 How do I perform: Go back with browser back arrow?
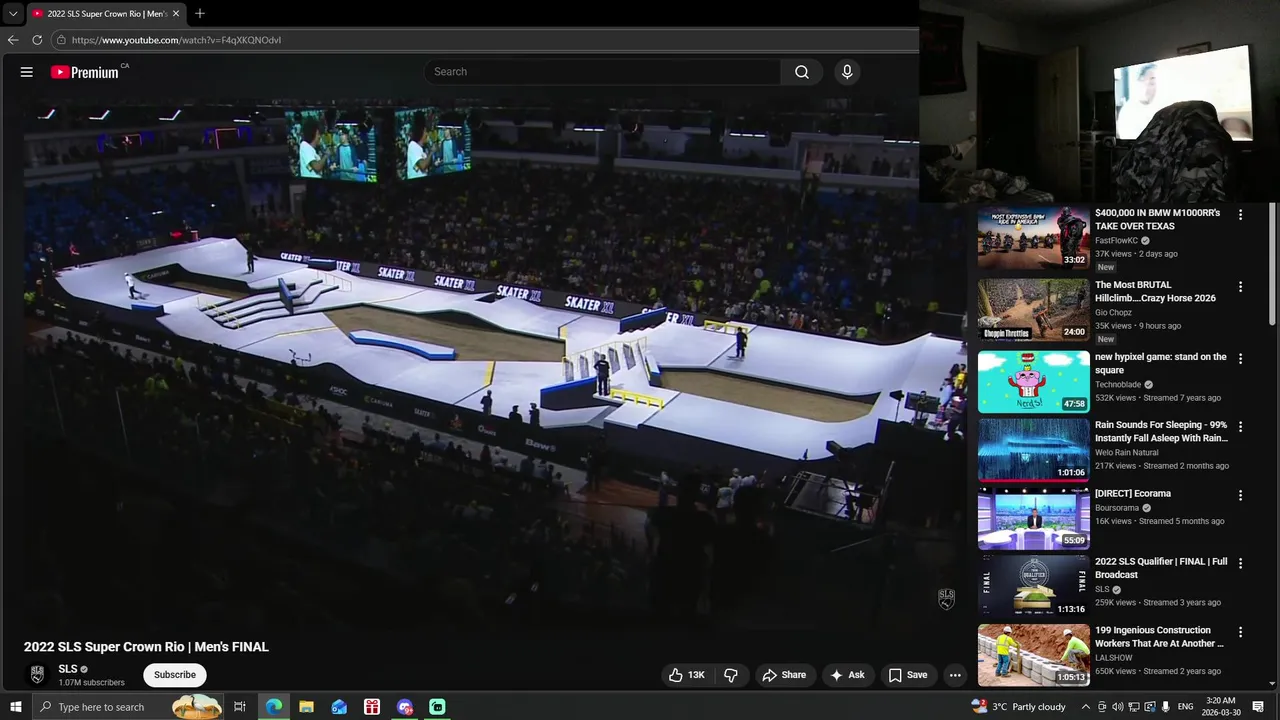tap(13, 40)
